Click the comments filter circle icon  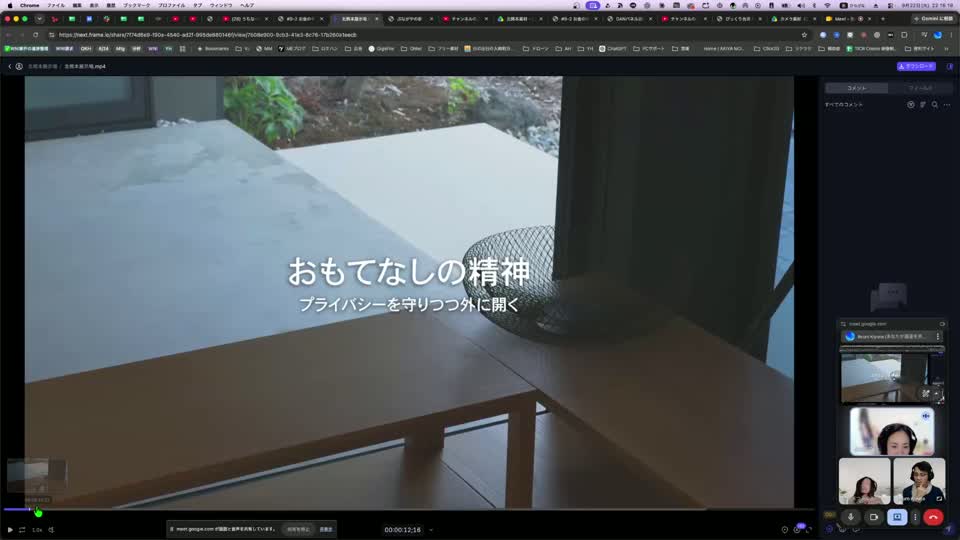(x=911, y=105)
